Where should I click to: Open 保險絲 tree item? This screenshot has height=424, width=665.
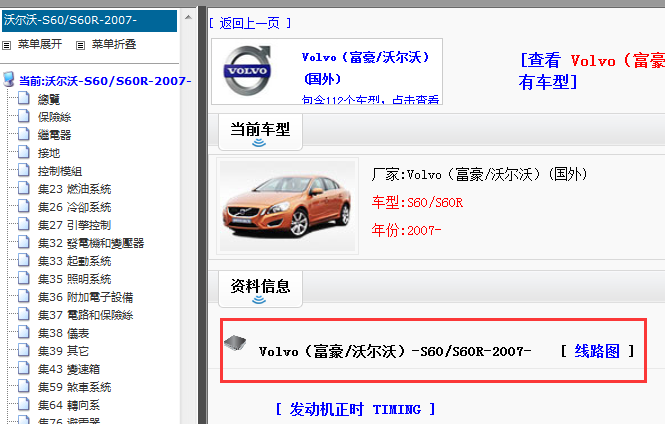coord(54,117)
